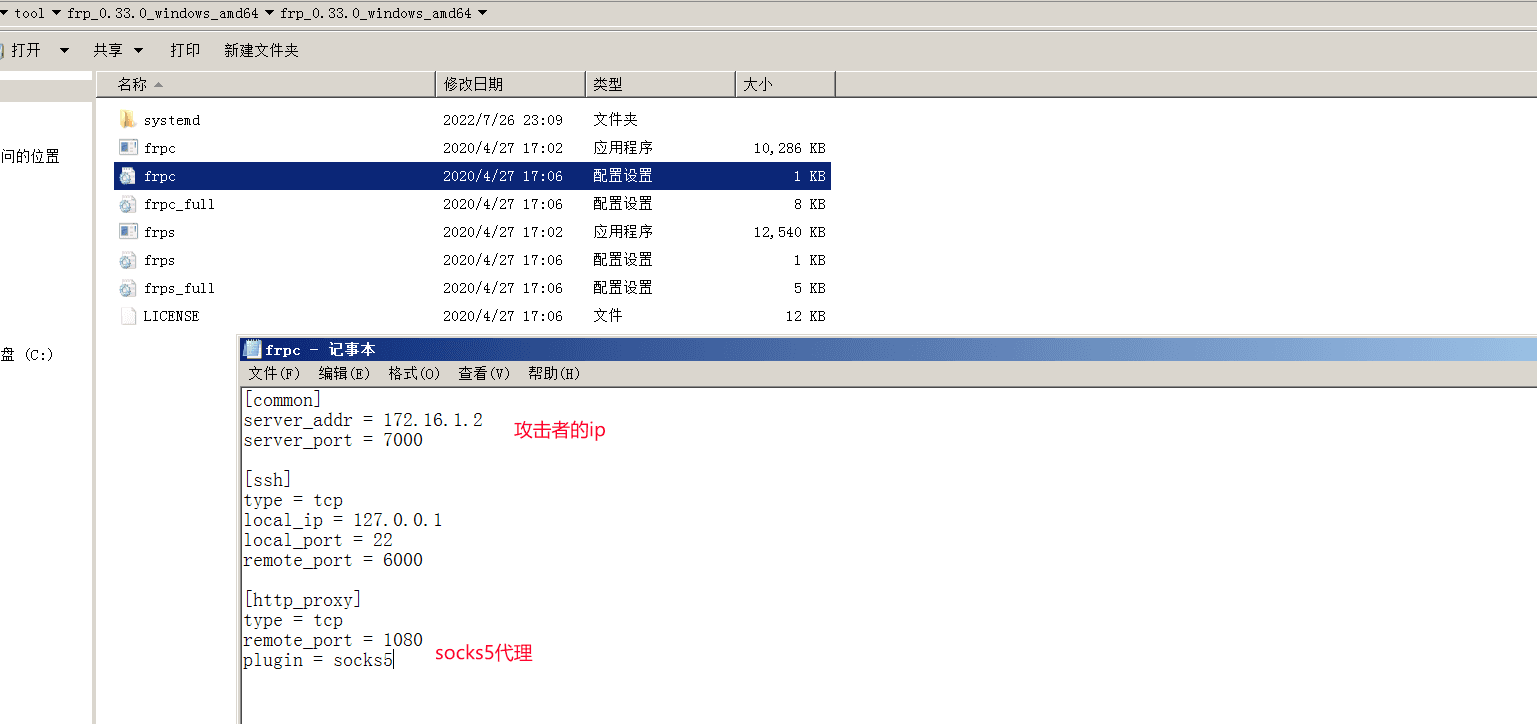This screenshot has width=1537, height=724.
Task: Click the 8 KB size cell of frpc_full
Action: pos(808,204)
